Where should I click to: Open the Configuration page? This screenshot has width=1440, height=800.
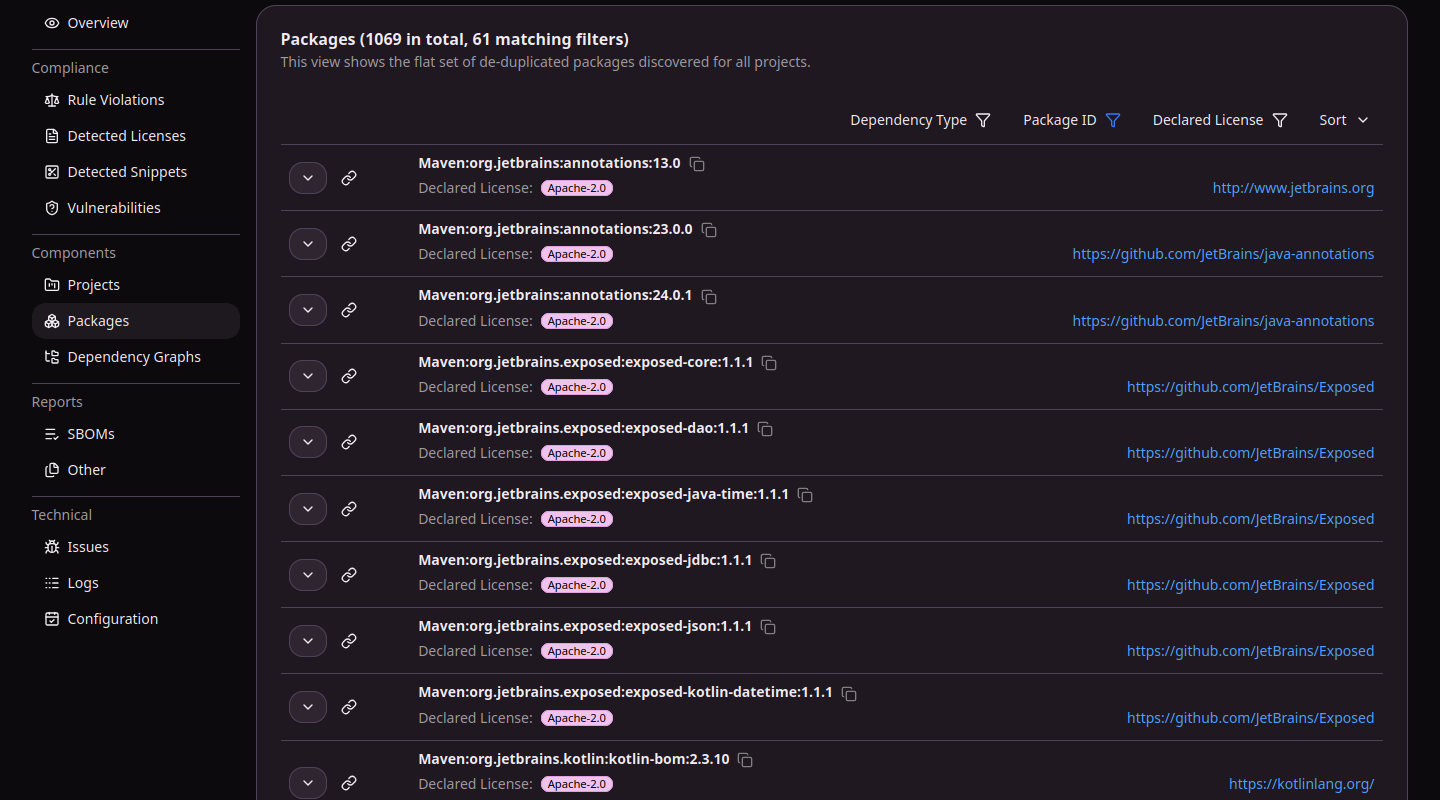coord(136,619)
